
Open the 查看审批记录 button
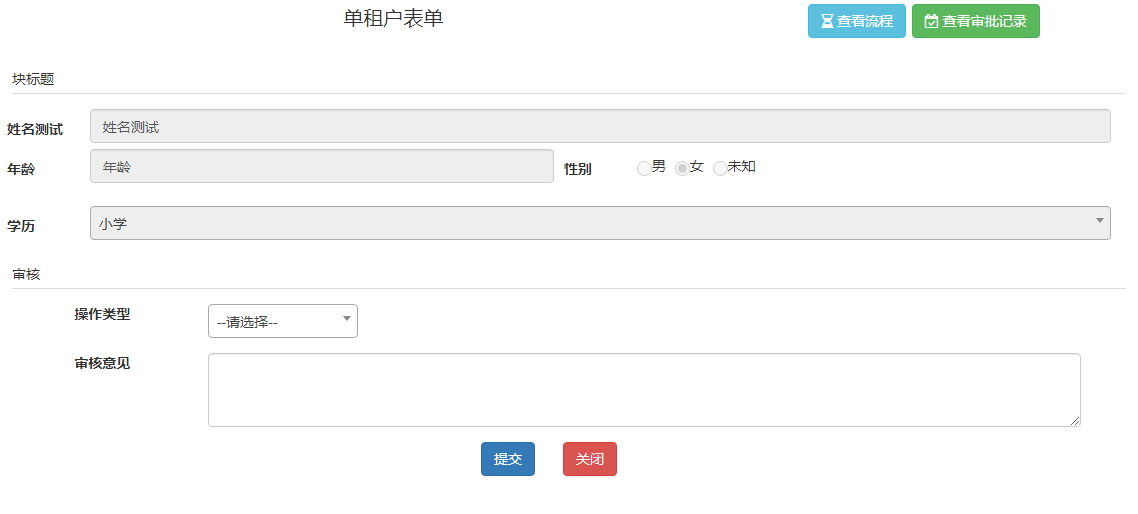click(975, 21)
